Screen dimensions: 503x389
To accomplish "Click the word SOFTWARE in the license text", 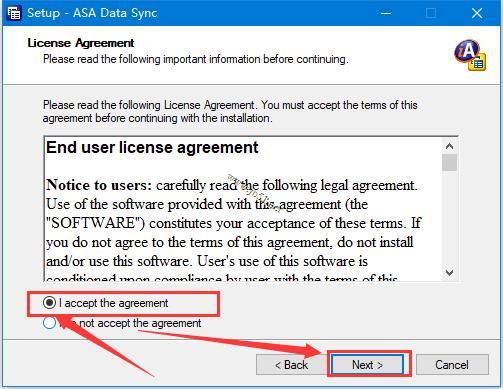I will tap(93, 223).
